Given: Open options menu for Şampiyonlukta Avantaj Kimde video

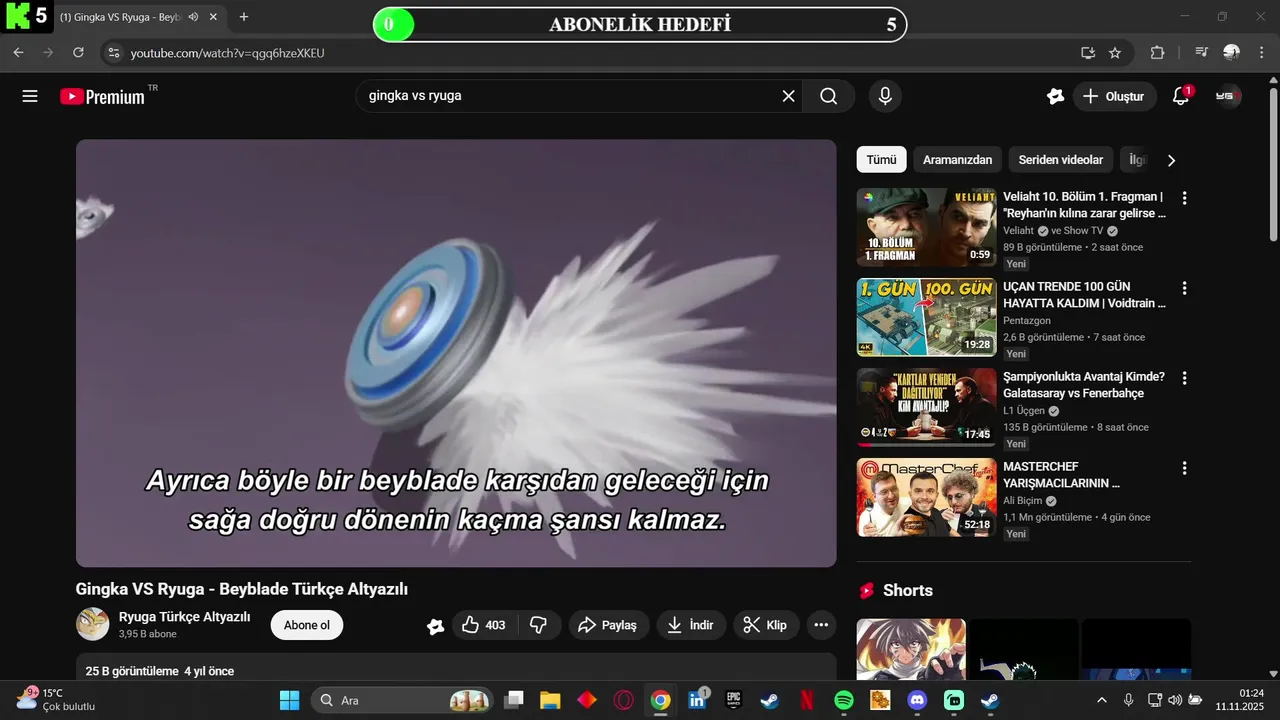Looking at the screenshot, I should (1184, 378).
